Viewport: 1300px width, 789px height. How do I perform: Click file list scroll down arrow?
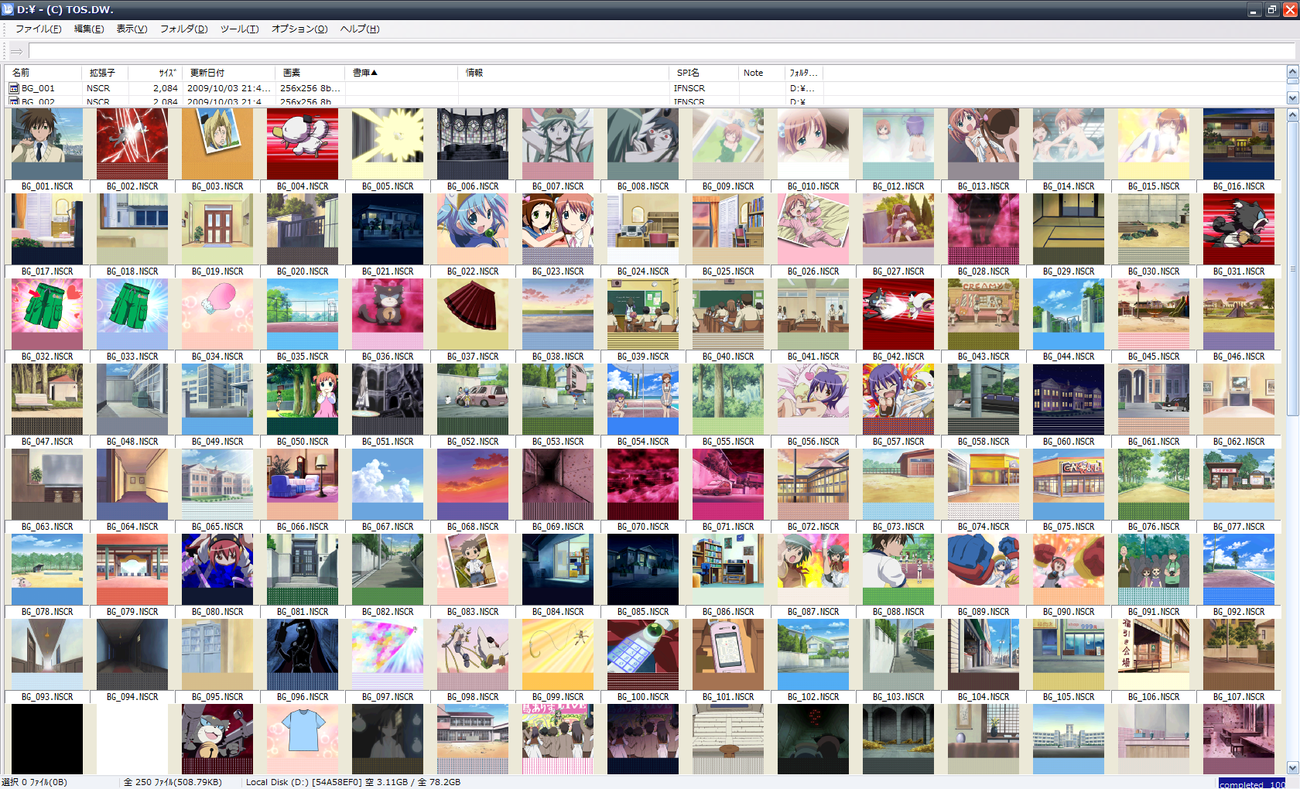tap(1292, 98)
